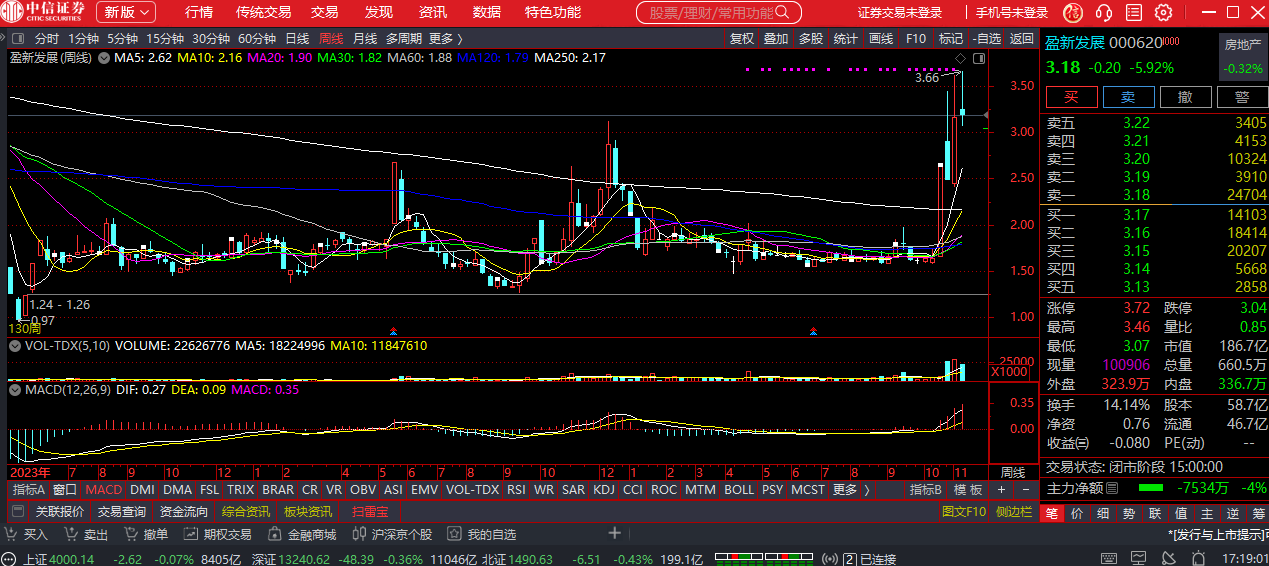Screen dimensions: 1269x566
Task: Open the 指标B selector
Action: (x=925, y=490)
